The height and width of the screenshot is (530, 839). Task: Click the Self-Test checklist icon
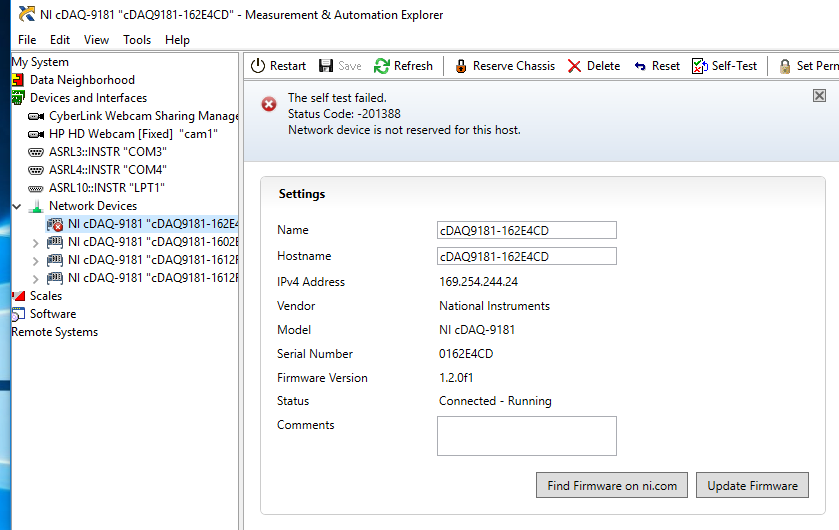(x=700, y=66)
